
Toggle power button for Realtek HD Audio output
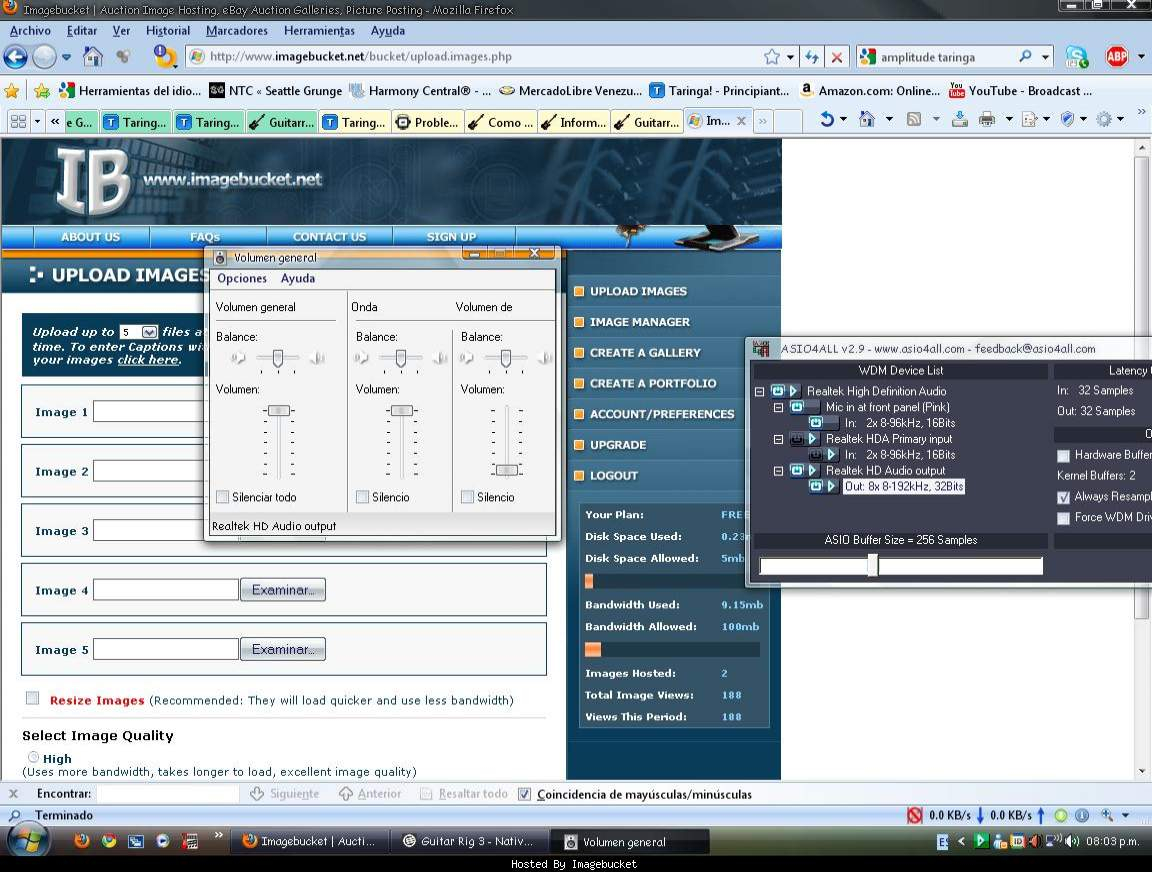[x=797, y=470]
